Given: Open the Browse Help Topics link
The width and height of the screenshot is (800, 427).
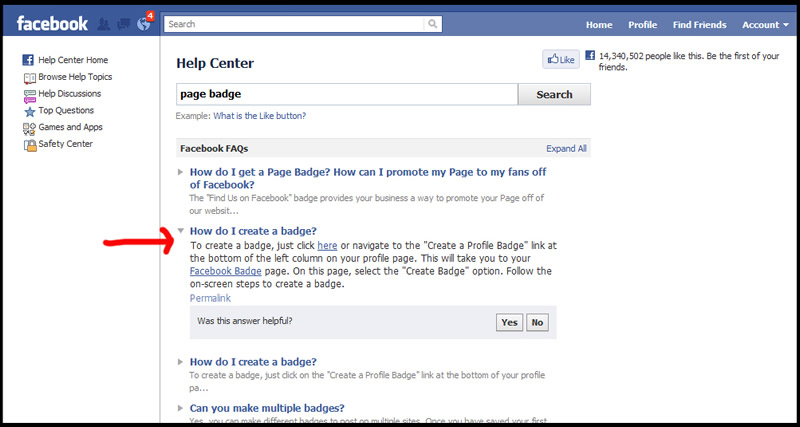Looking at the screenshot, I should coord(75,77).
